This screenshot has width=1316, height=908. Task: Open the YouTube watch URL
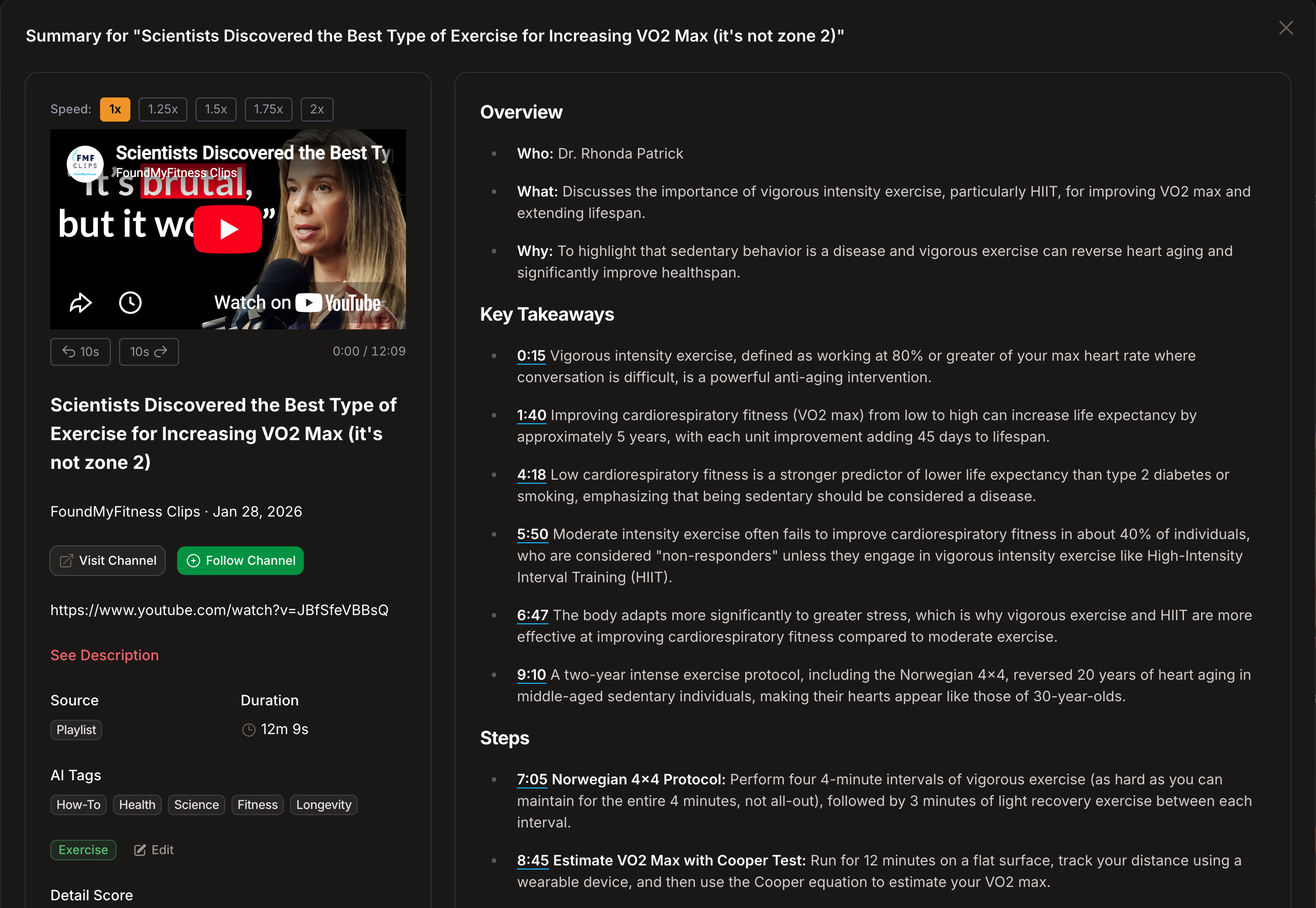tap(219, 610)
